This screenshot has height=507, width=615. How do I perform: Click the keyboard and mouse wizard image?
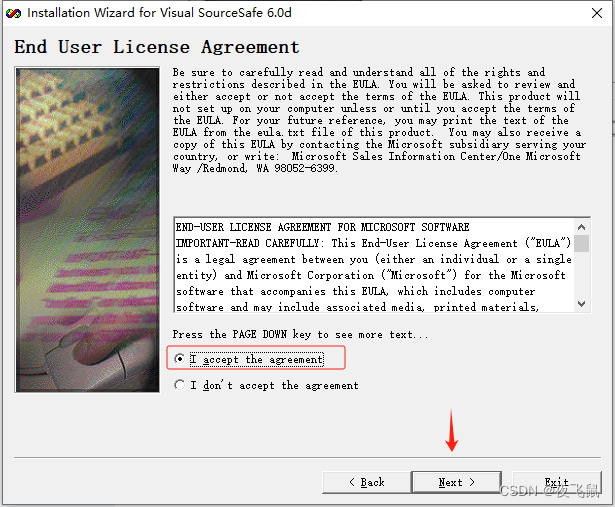(x=87, y=229)
